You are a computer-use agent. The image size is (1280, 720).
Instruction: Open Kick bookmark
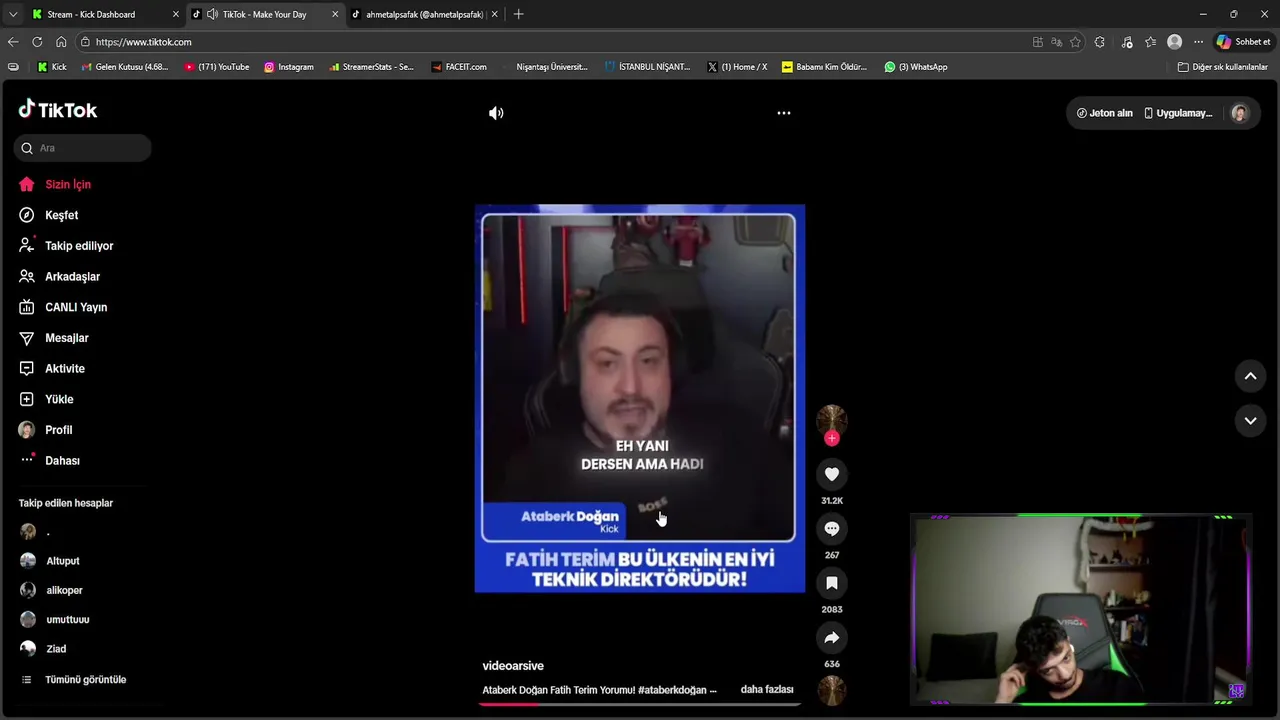52,67
